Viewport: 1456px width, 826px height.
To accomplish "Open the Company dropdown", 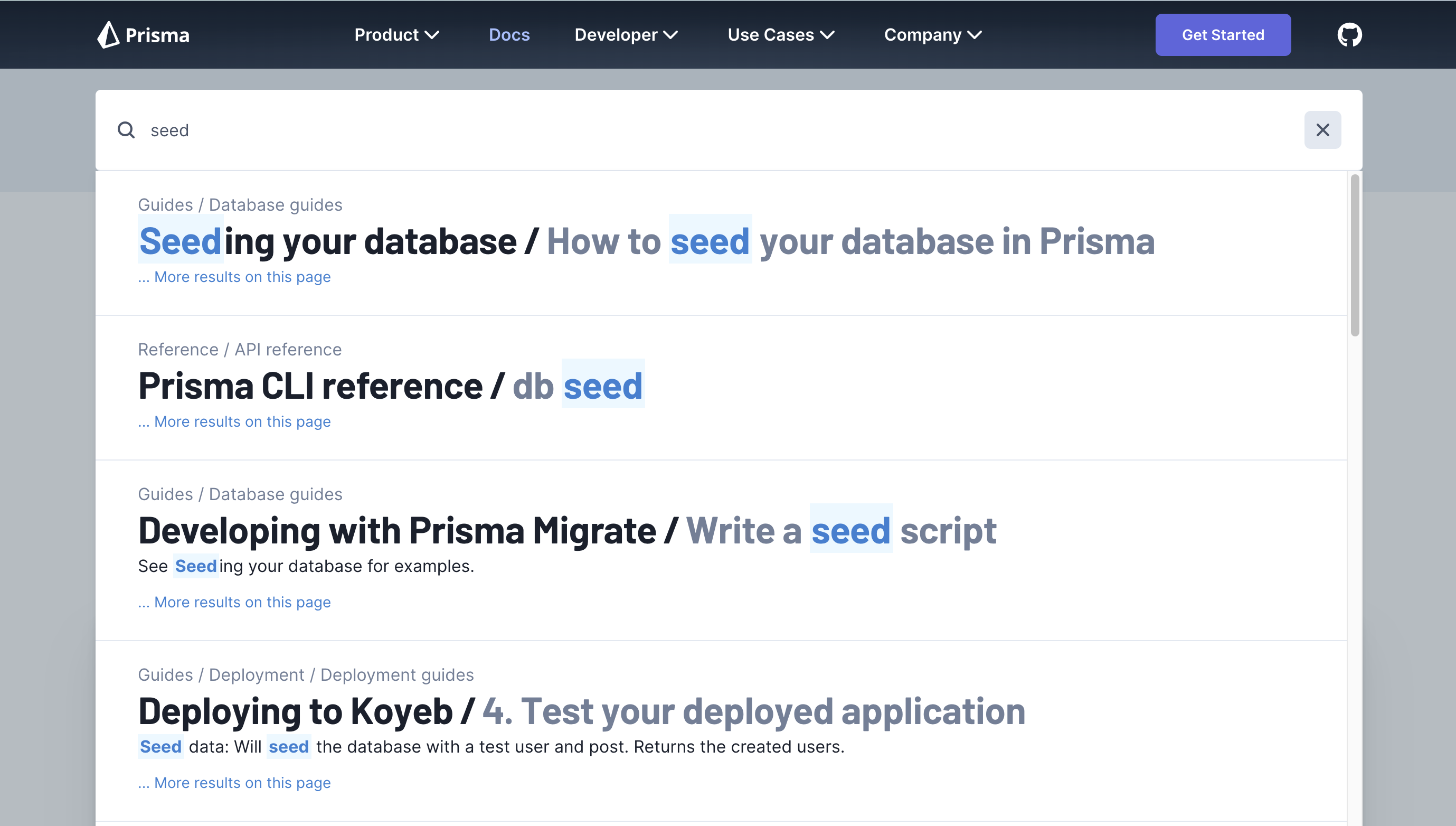I will (932, 35).
